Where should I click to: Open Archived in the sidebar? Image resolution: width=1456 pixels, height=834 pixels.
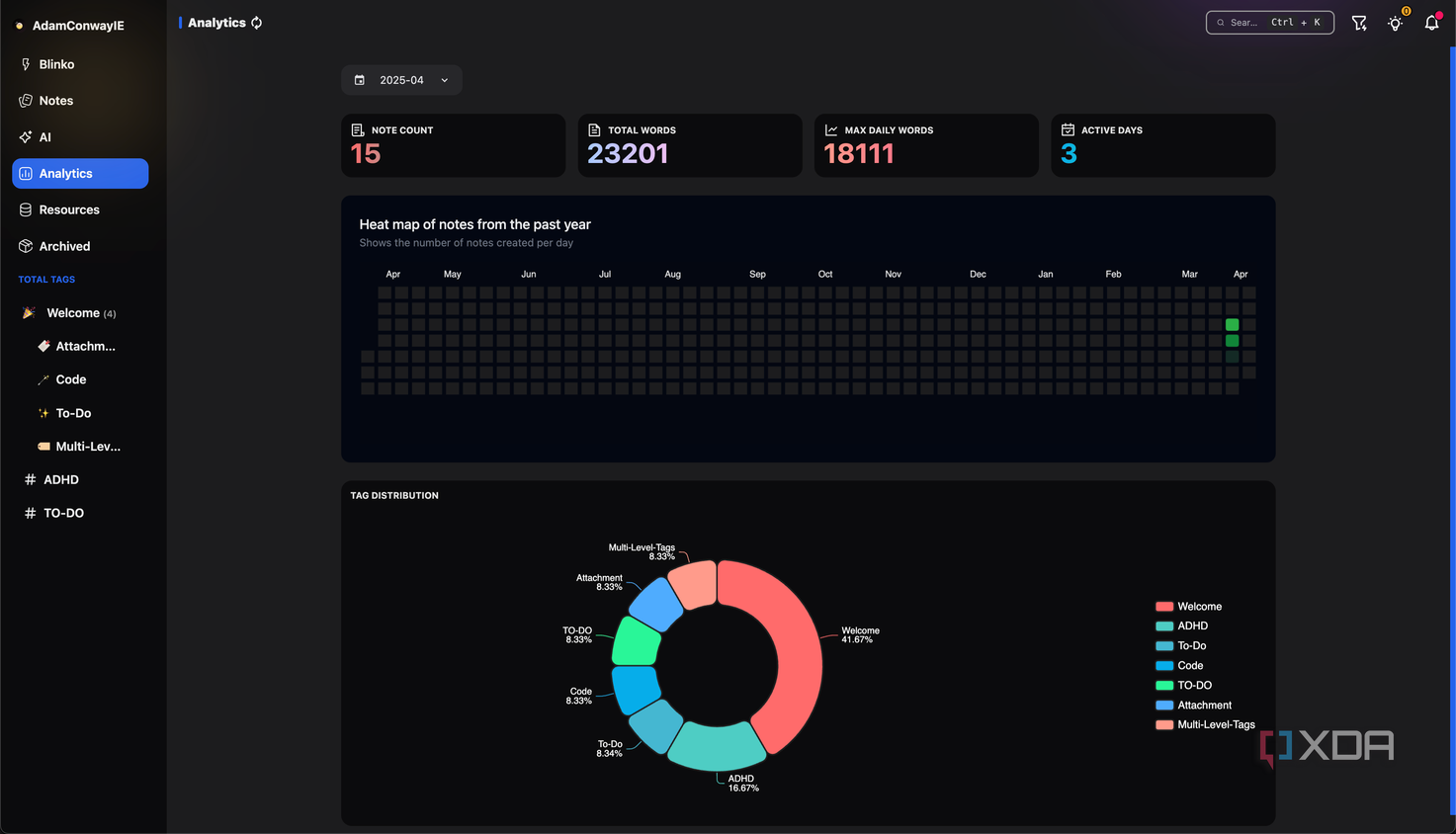click(80, 246)
